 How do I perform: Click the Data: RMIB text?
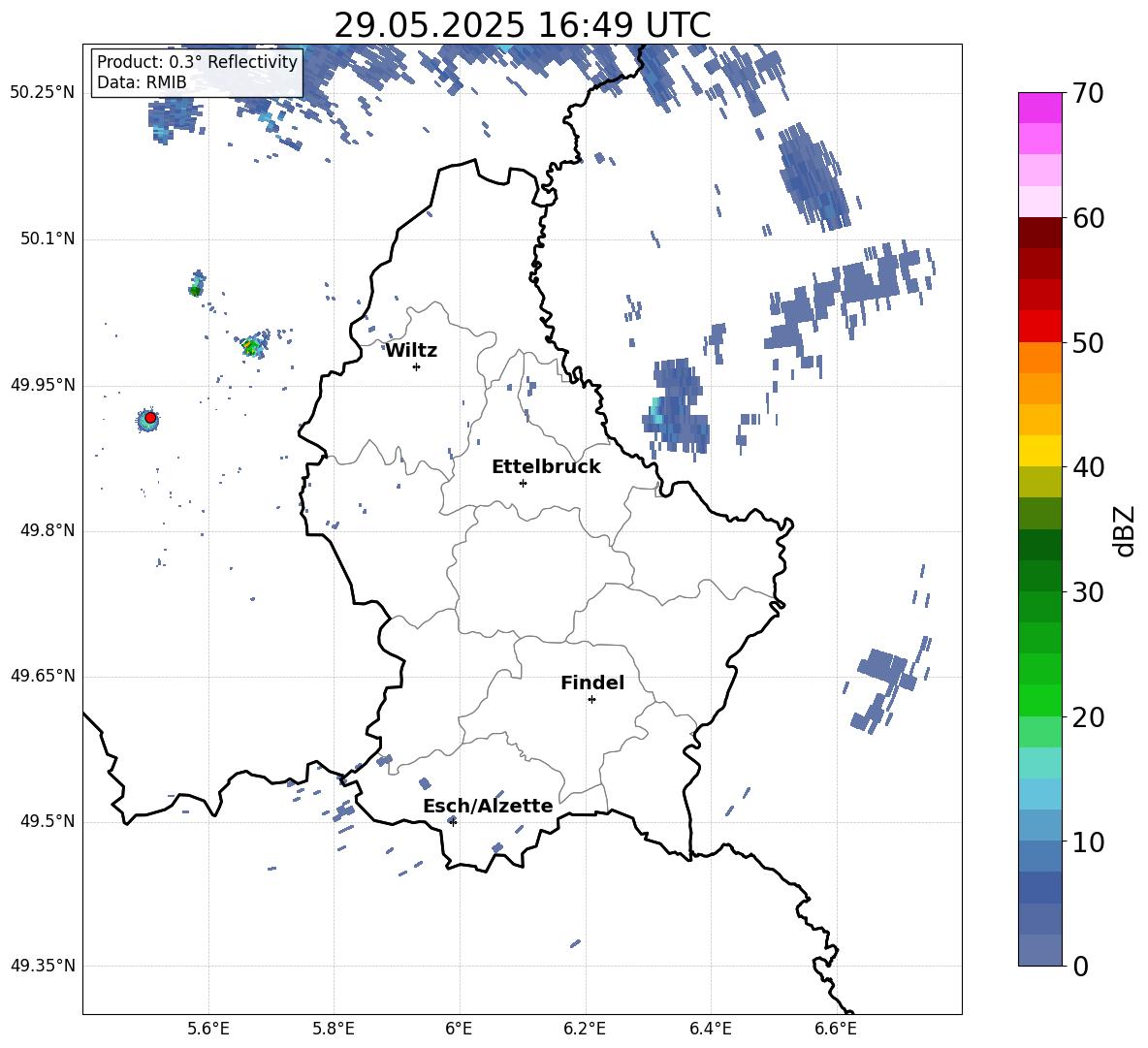142,82
